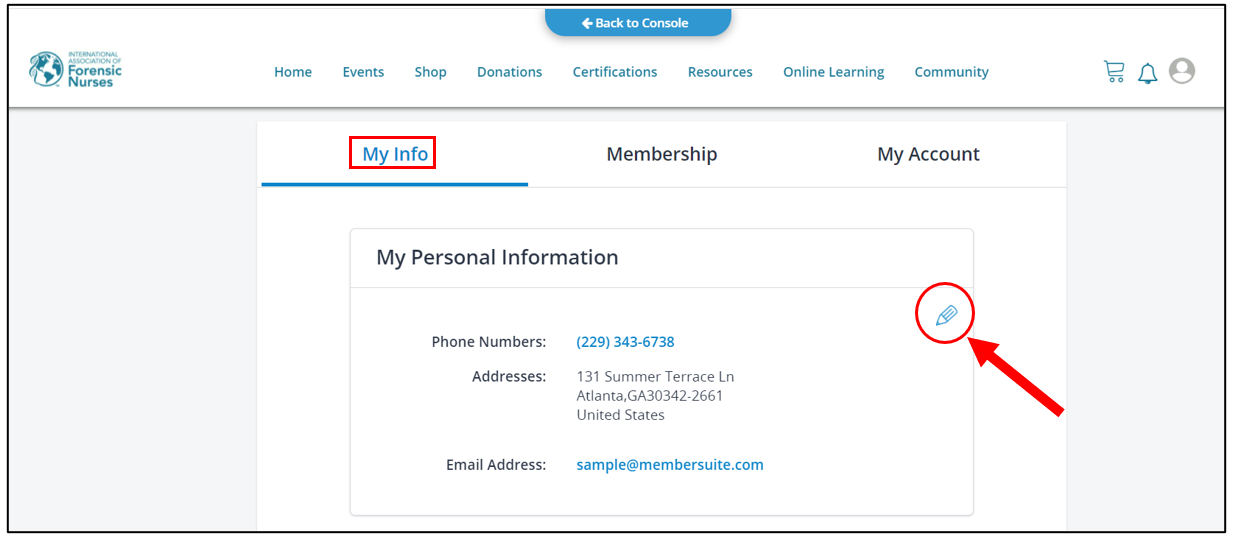The width and height of the screenshot is (1237, 542).
Task: Click the My Personal Information heading
Action: pos(497,257)
